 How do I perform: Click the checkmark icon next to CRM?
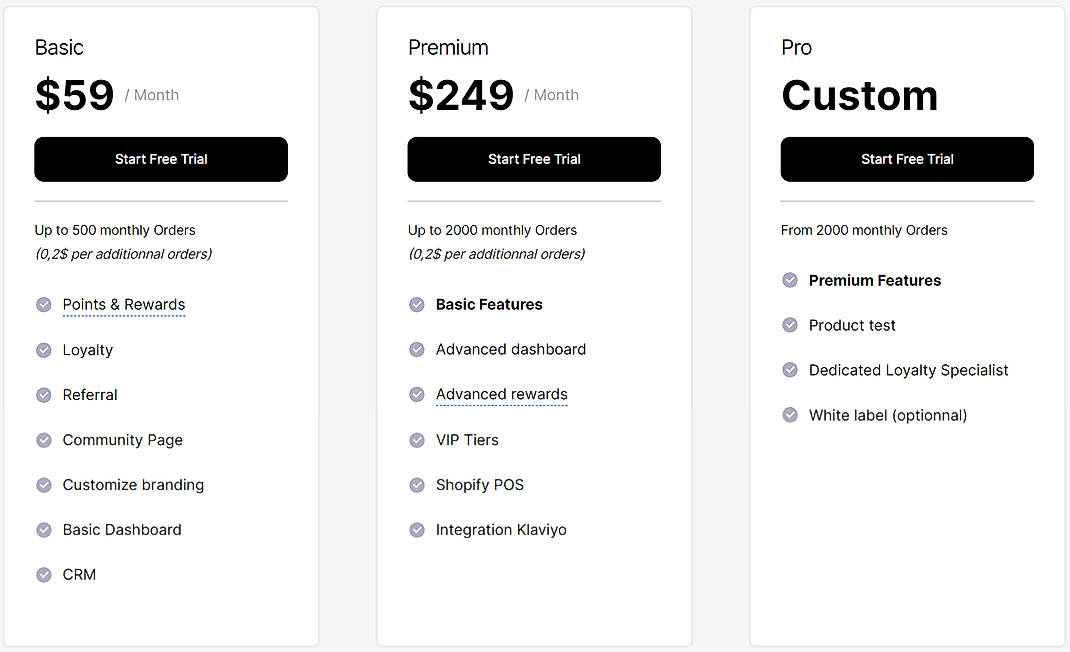pyautogui.click(x=44, y=575)
